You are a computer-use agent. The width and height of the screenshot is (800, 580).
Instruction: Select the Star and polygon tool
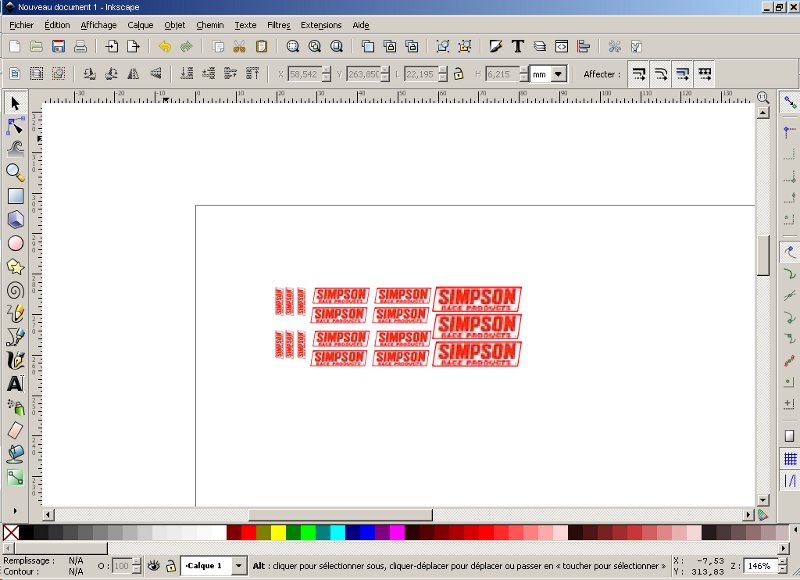point(15,267)
